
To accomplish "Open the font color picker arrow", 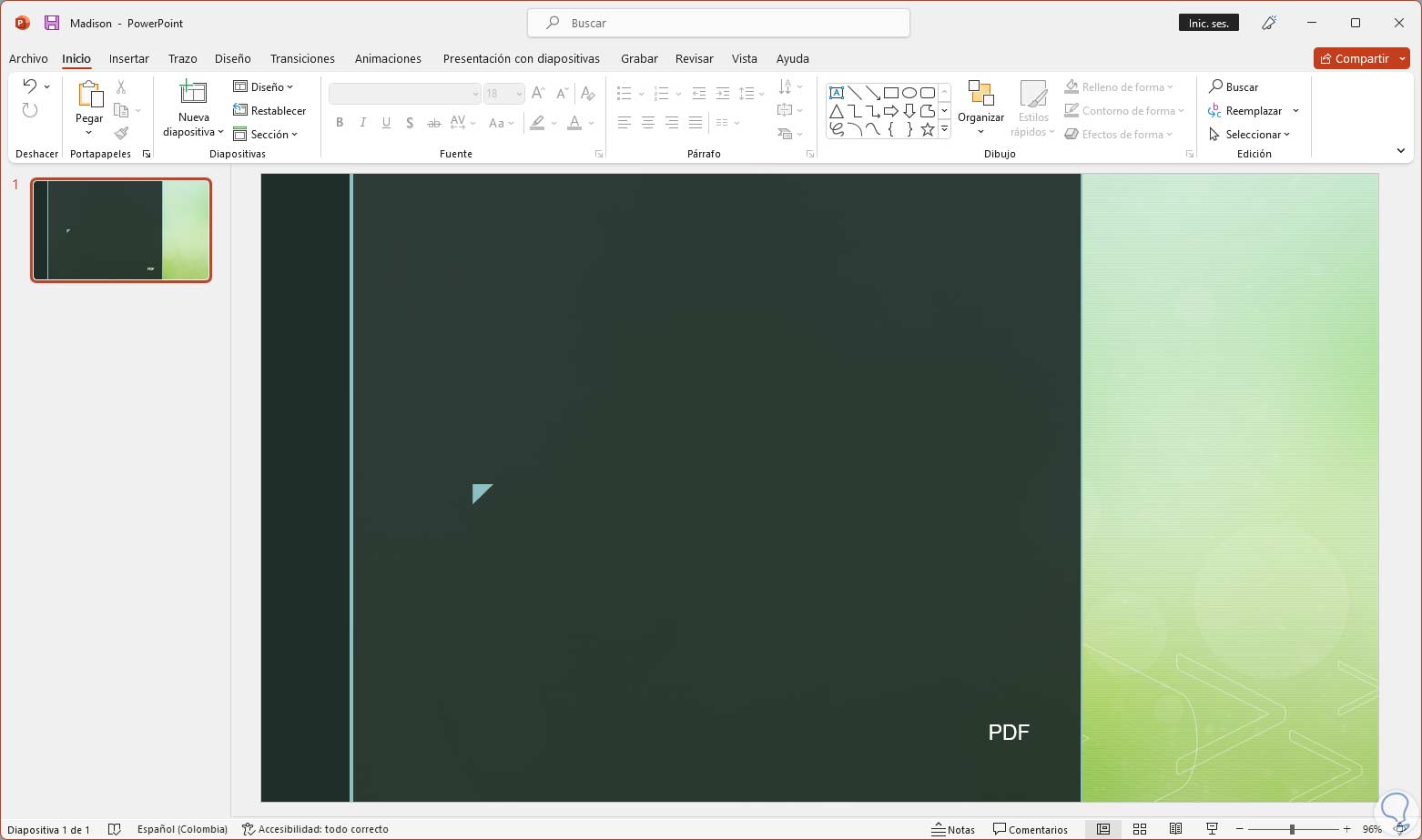I will [592, 123].
